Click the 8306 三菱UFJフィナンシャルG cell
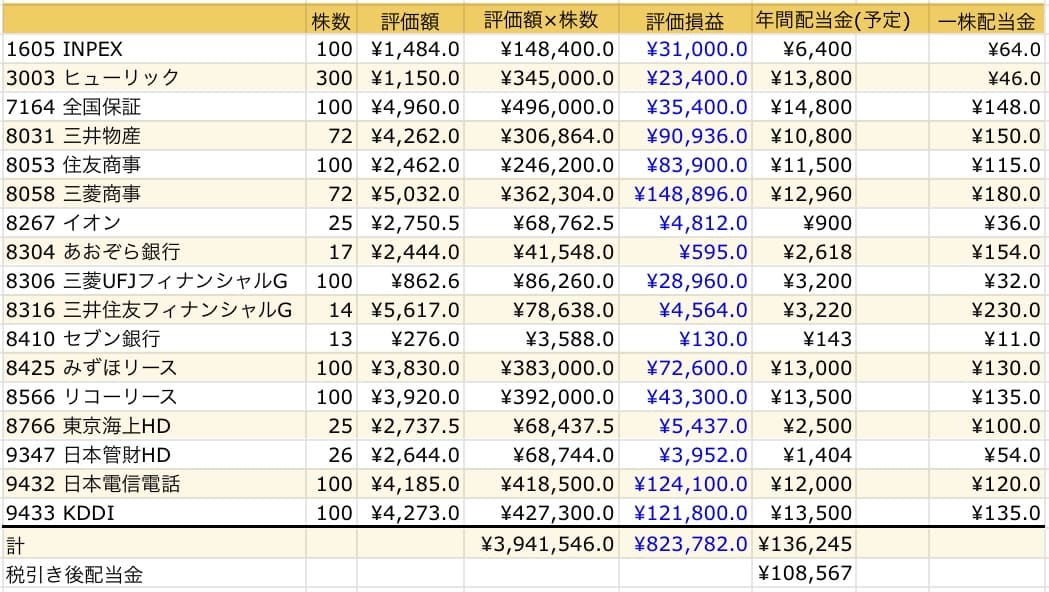Viewport: 1049px width, 592px height. [155, 281]
